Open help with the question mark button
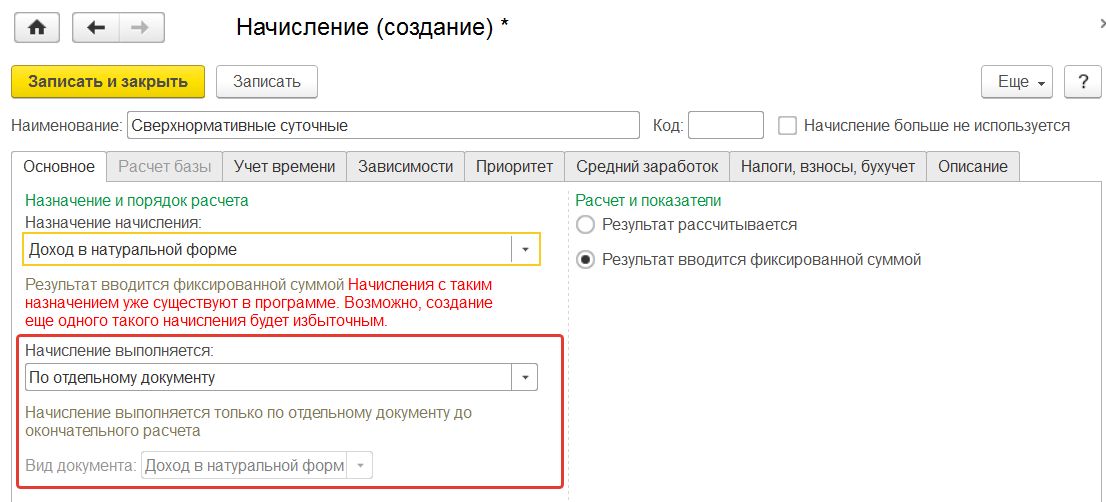The height and width of the screenshot is (502, 1106). click(1082, 82)
